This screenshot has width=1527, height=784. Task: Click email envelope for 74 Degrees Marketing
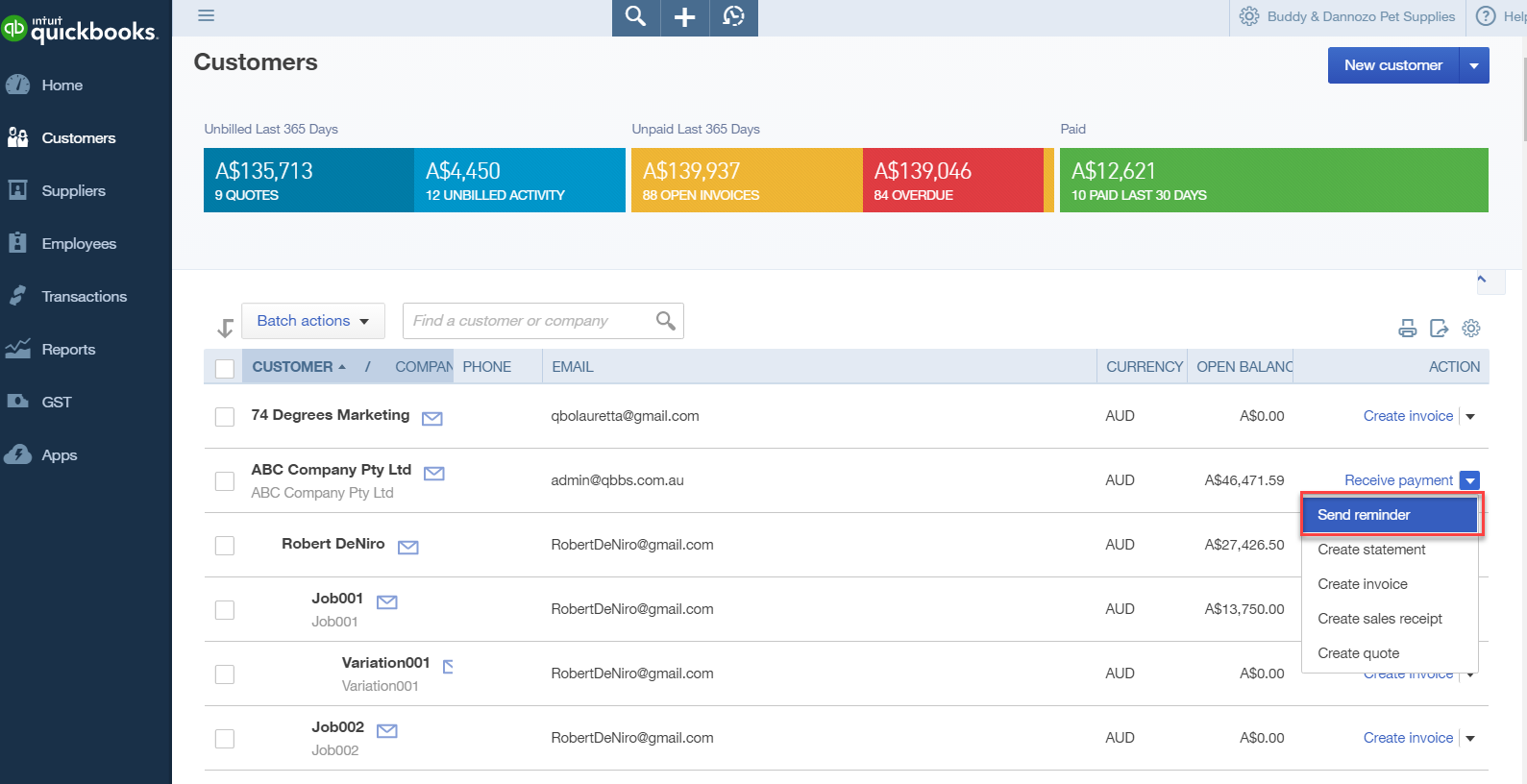[432, 418]
